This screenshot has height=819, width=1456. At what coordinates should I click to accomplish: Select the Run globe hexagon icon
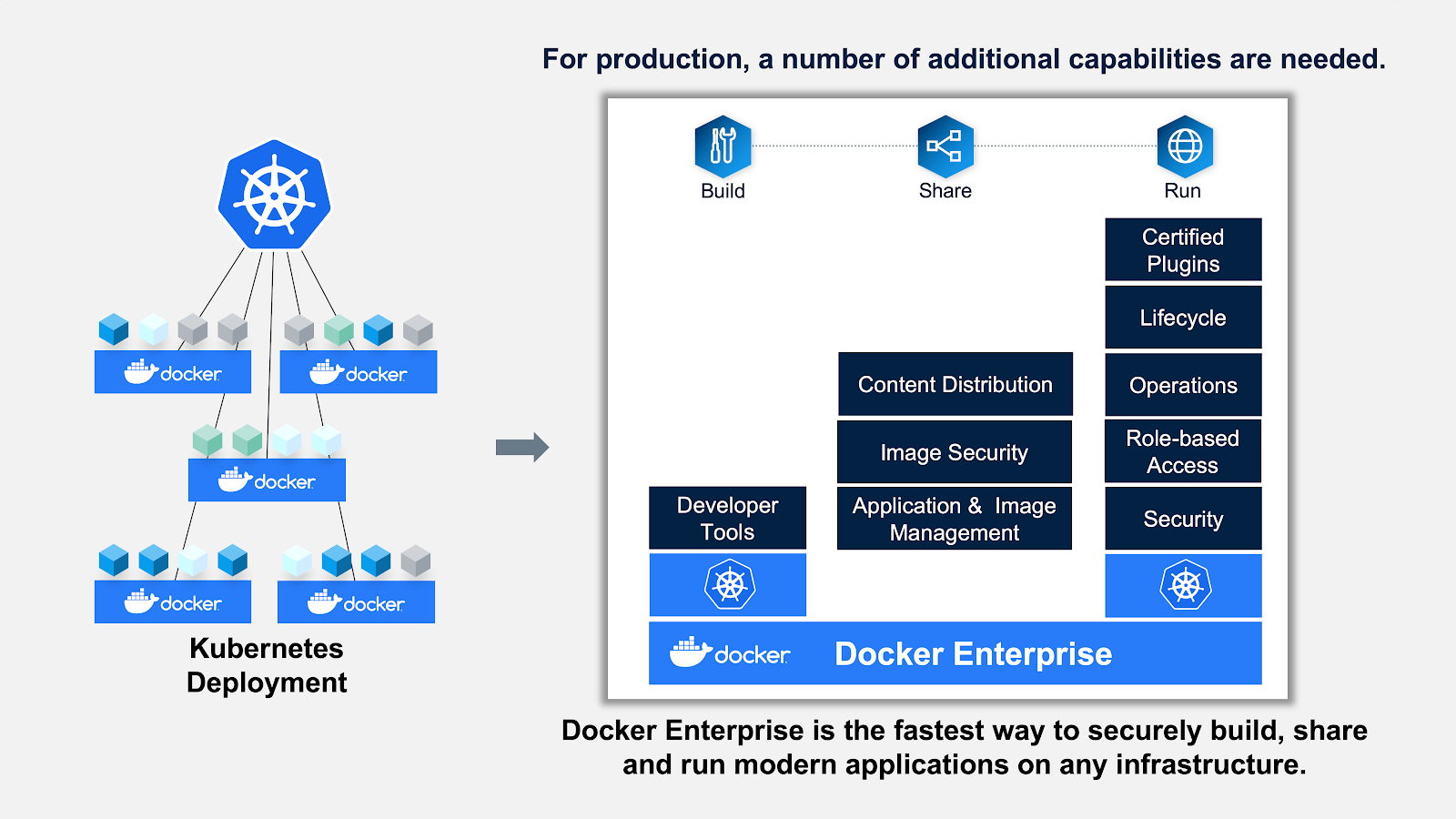(x=1183, y=146)
